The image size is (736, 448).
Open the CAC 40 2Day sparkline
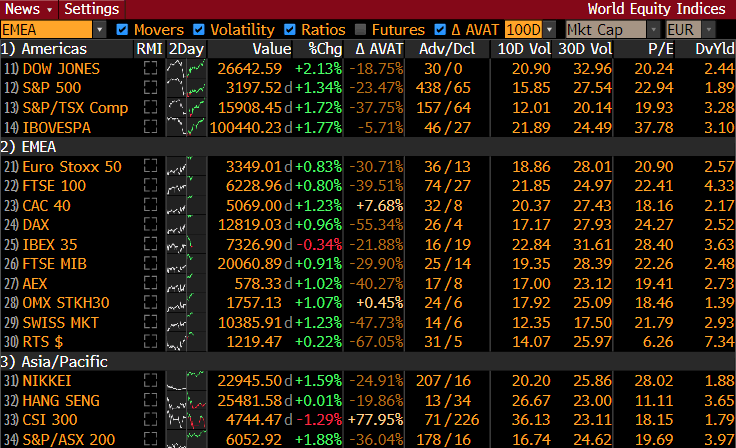pos(186,206)
